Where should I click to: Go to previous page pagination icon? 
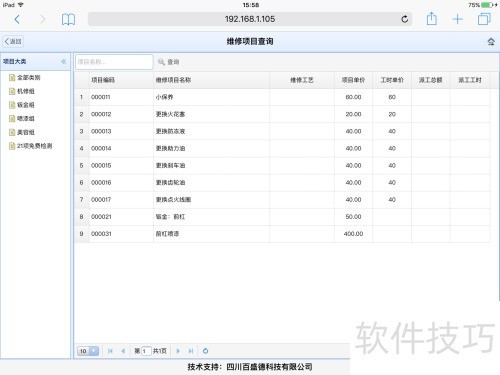click(x=123, y=351)
